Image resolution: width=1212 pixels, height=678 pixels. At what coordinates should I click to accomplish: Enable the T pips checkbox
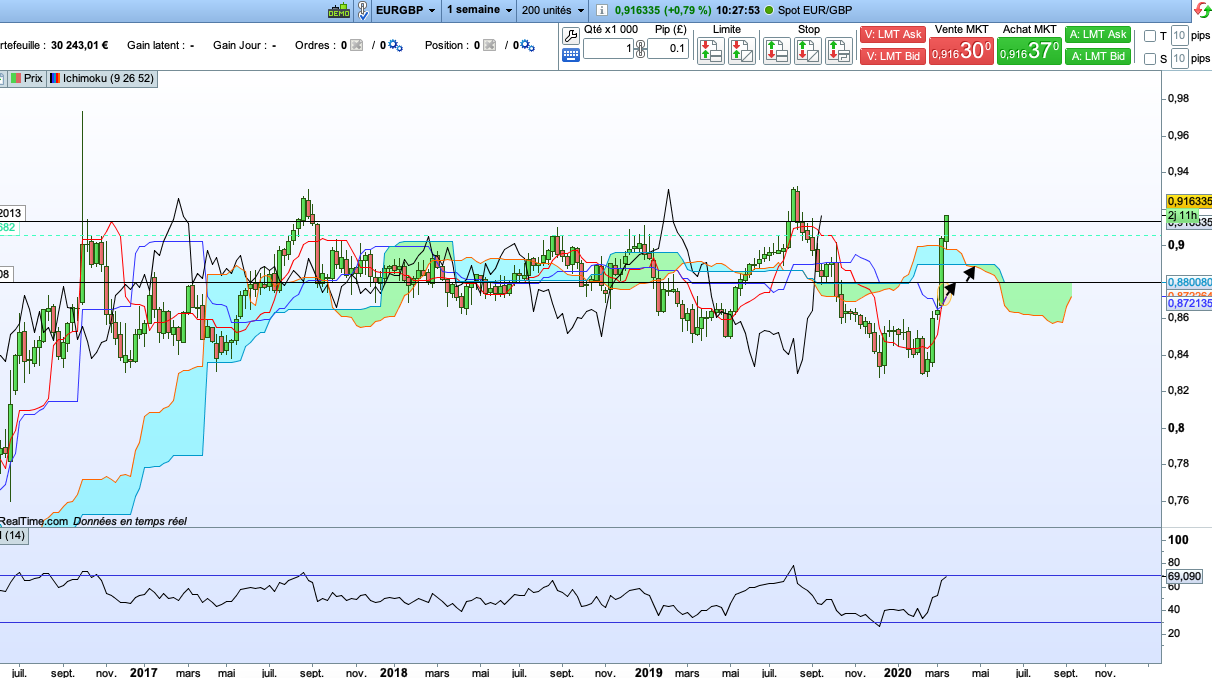coord(1150,36)
